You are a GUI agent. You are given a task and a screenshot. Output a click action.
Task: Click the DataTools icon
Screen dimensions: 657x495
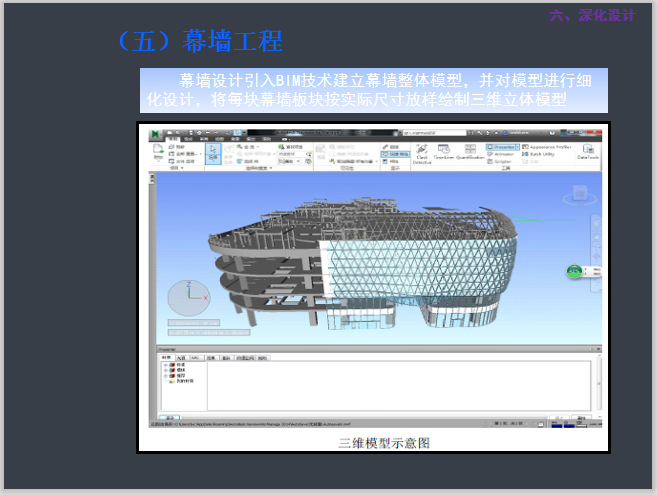tap(586, 152)
